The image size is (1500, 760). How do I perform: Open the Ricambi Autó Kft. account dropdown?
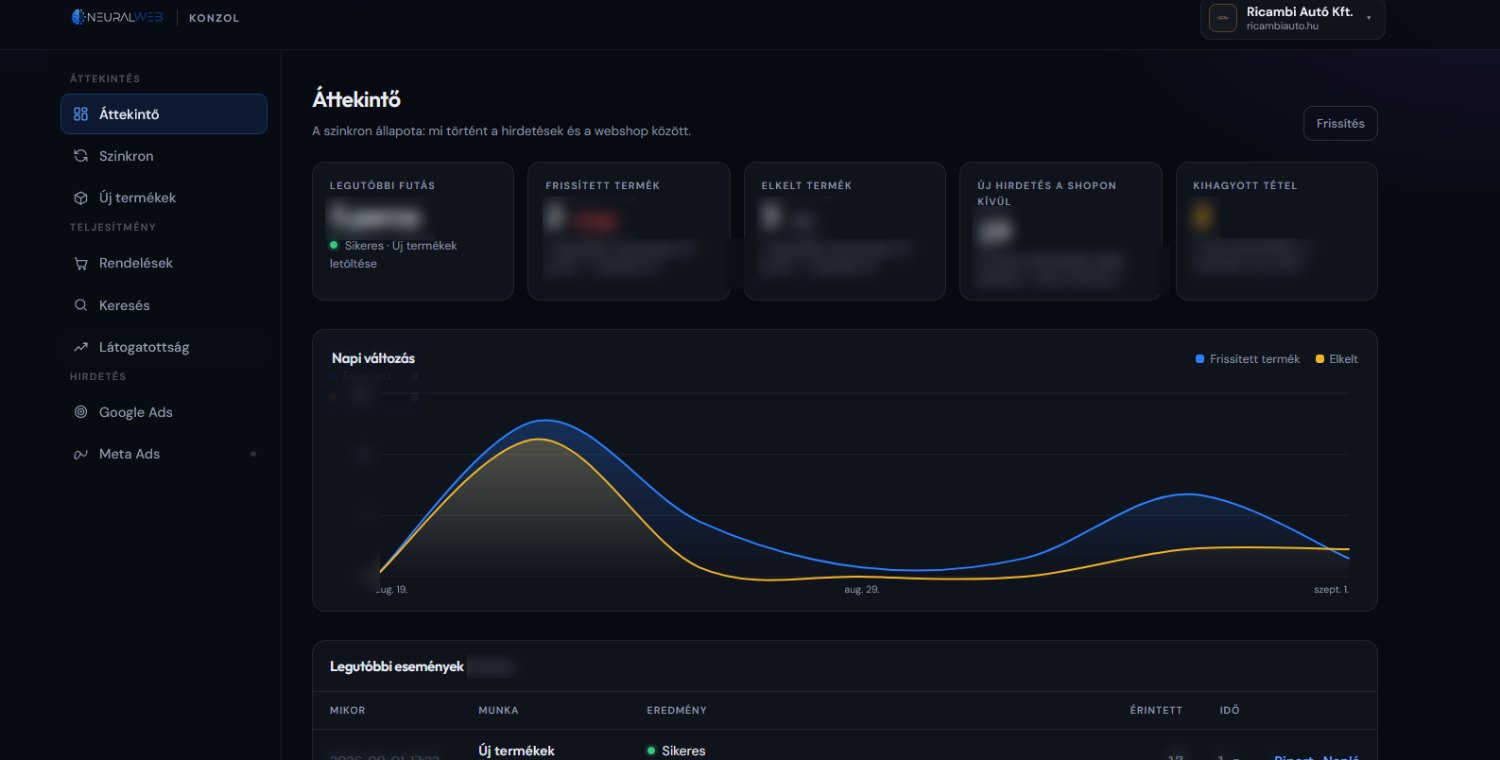pos(1293,18)
